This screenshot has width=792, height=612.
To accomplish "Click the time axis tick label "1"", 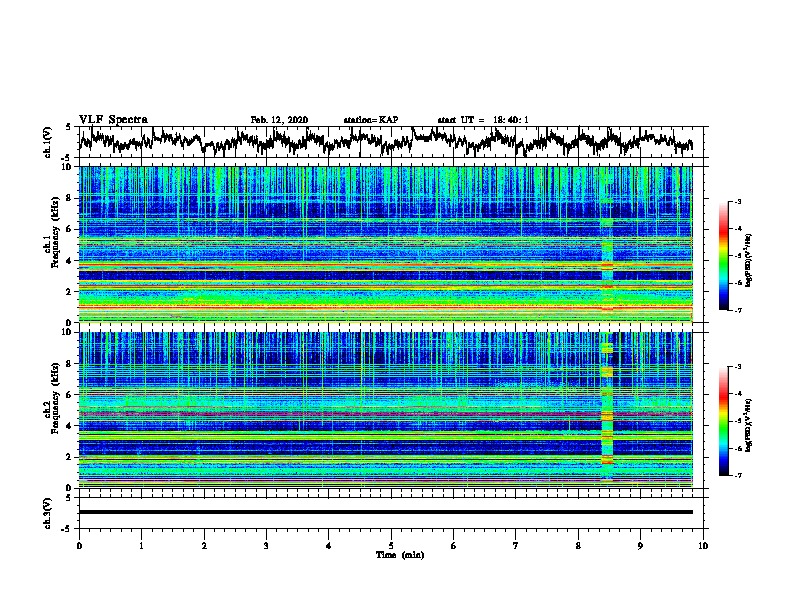I will [141, 546].
